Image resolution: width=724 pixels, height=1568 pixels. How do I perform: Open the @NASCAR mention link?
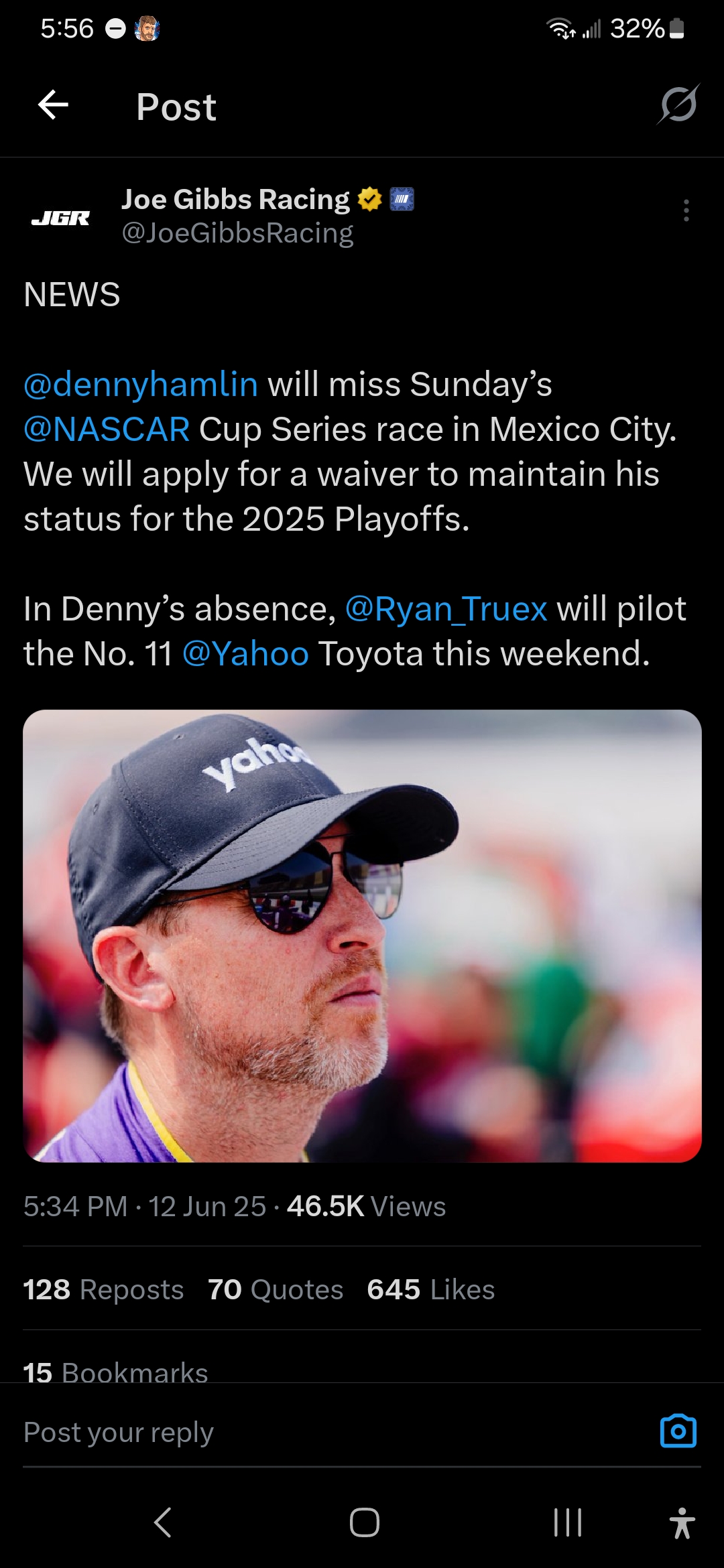click(107, 430)
